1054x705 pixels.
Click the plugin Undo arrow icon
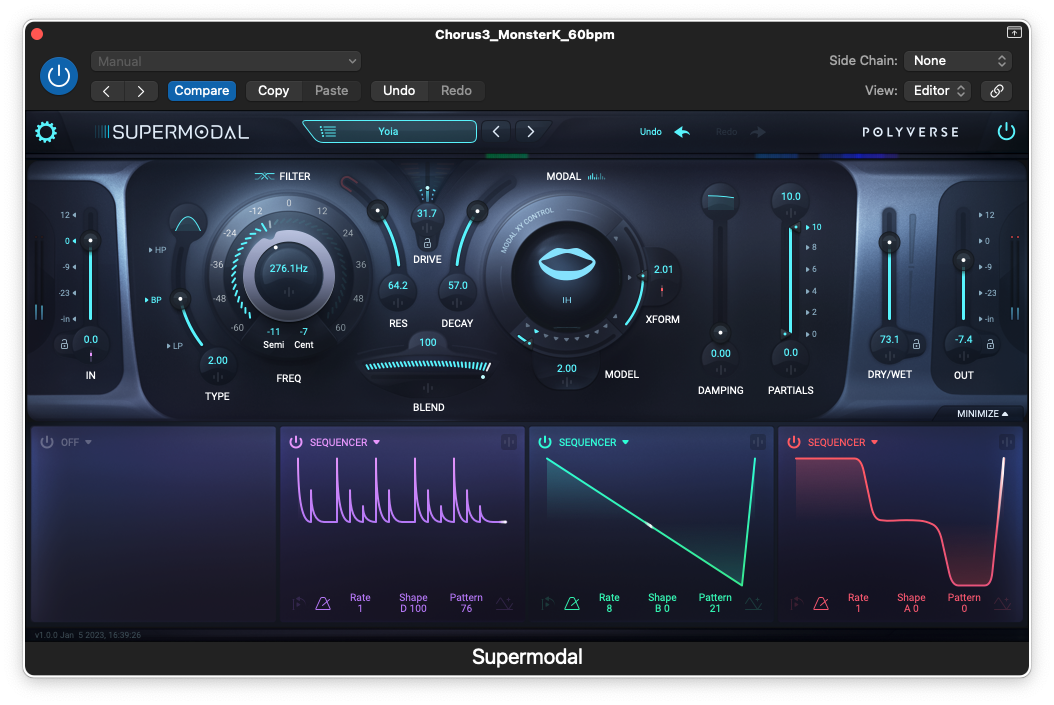(682, 132)
